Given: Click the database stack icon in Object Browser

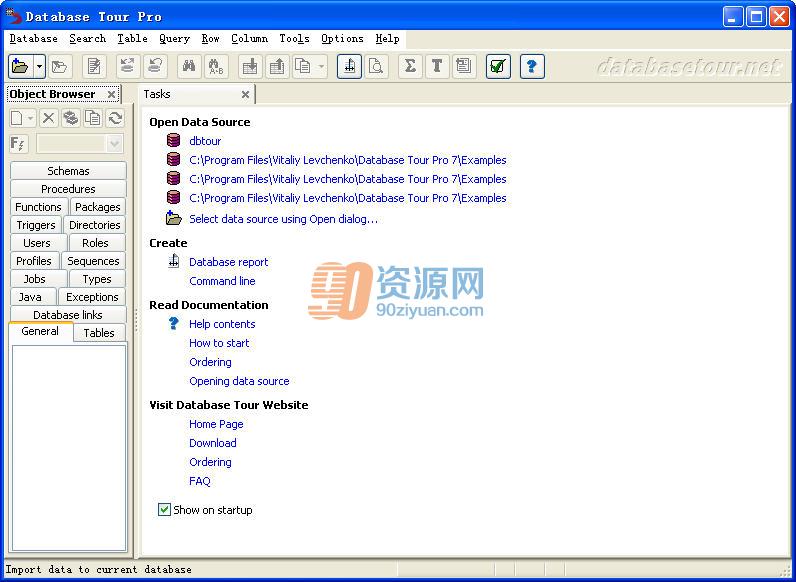Looking at the screenshot, I should pyautogui.click(x=71, y=118).
